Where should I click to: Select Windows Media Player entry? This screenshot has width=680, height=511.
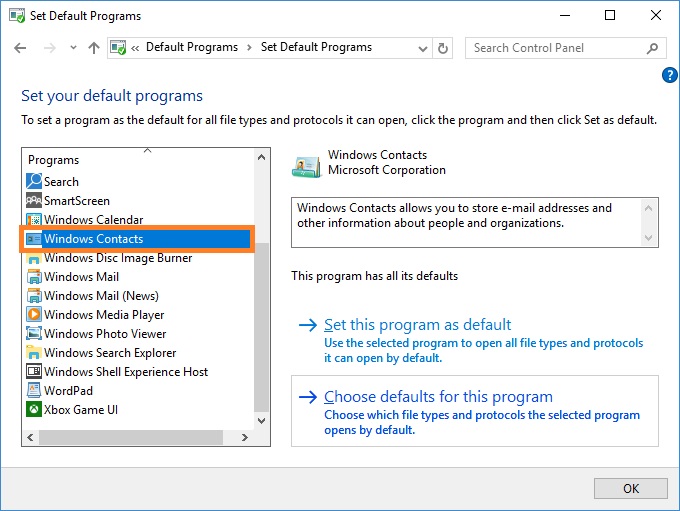[x=104, y=314]
